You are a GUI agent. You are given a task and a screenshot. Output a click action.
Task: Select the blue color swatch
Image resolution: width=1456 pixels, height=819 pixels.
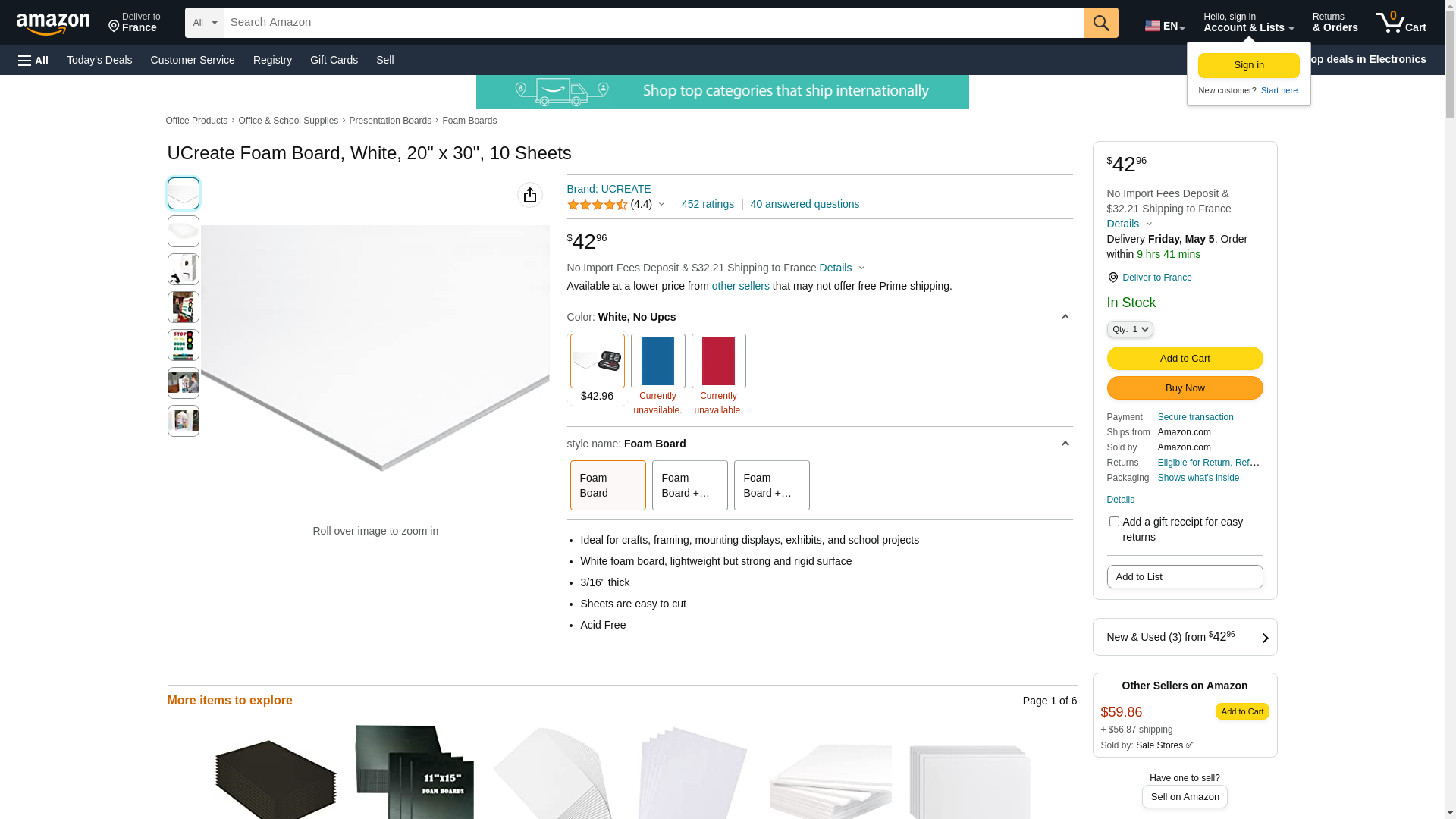[x=657, y=361]
